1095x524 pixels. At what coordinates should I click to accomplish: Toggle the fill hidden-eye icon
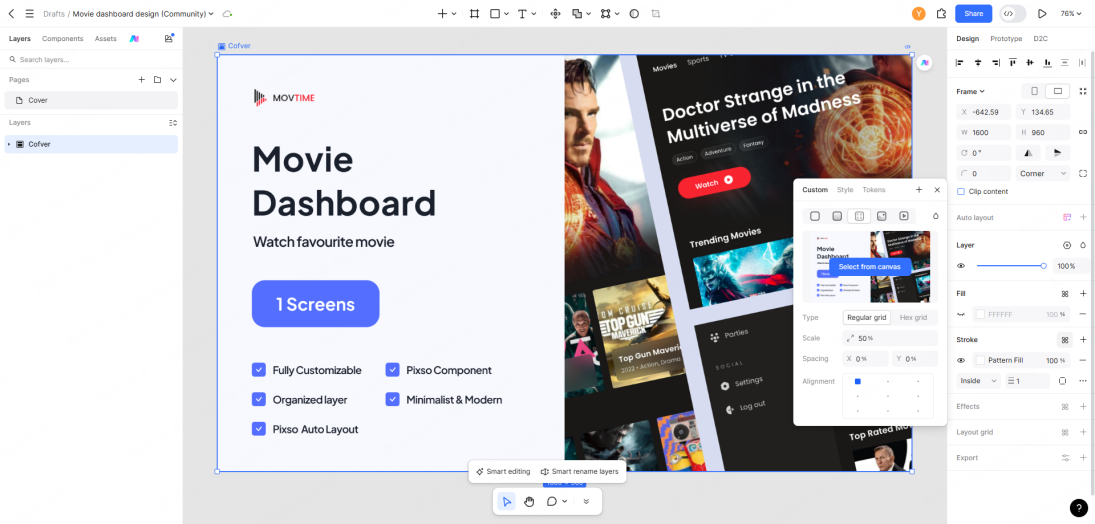(961, 314)
